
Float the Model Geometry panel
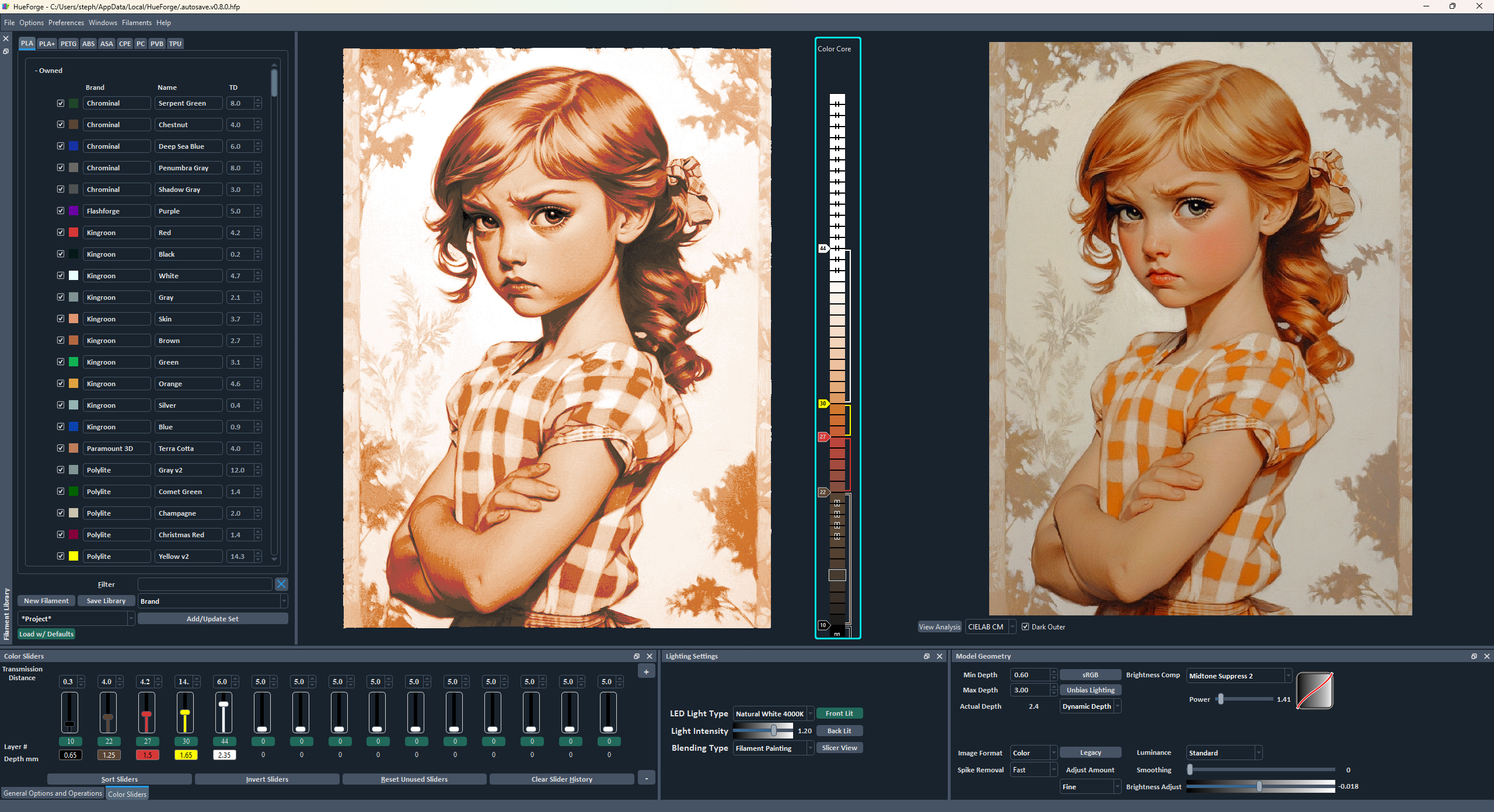tap(1474, 656)
